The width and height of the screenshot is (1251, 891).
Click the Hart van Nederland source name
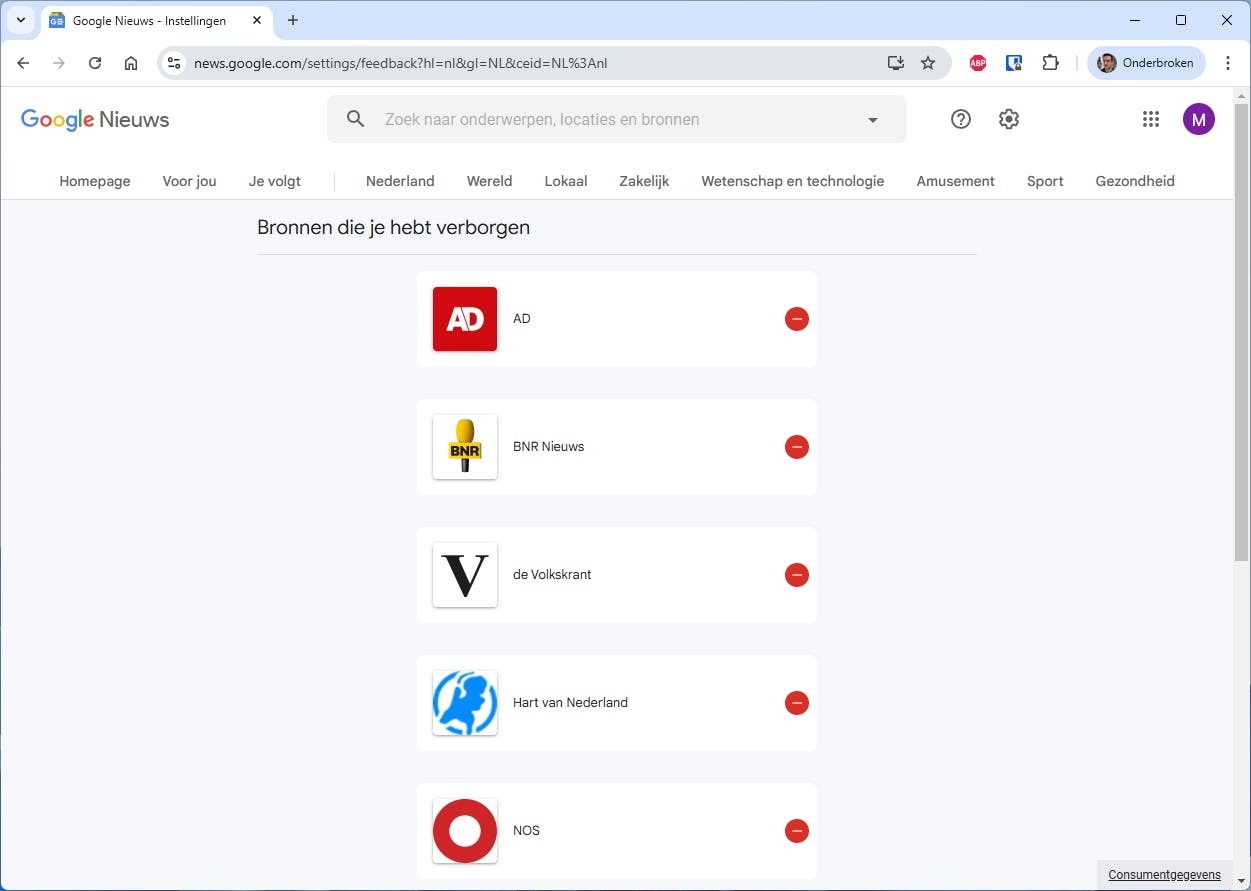pyautogui.click(x=570, y=703)
